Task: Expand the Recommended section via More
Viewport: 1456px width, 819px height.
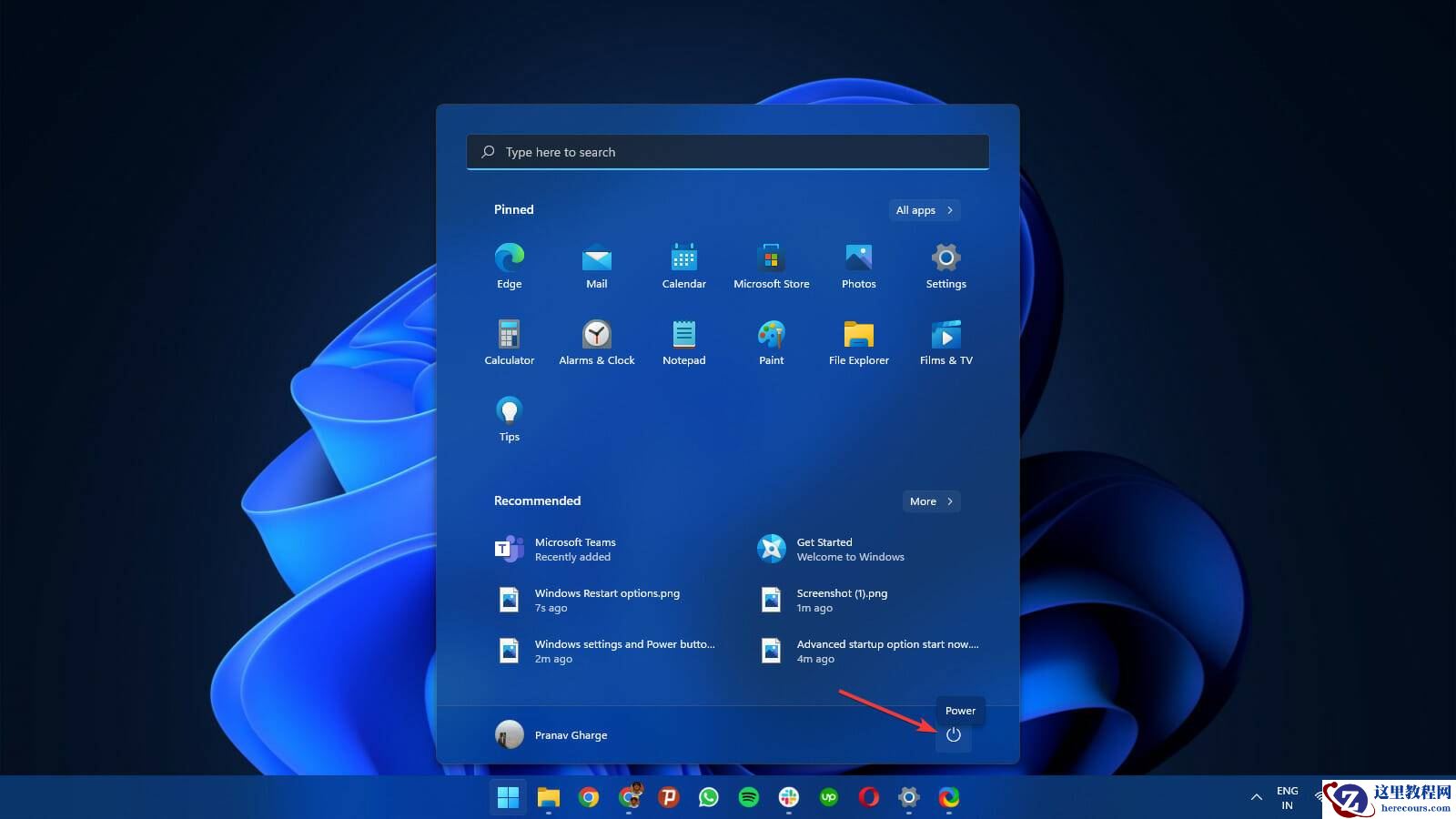Action: [x=930, y=501]
